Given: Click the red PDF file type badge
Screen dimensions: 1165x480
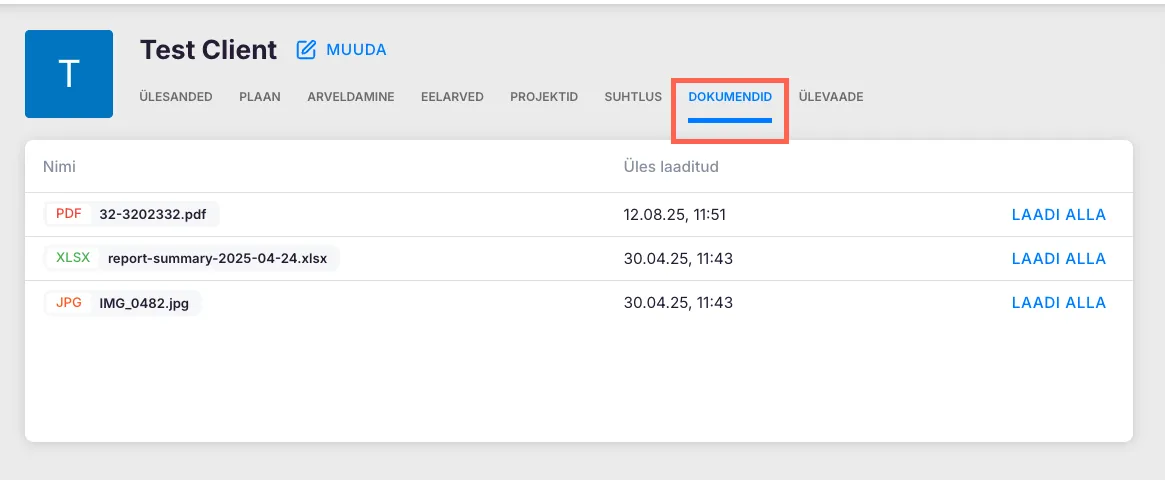Looking at the screenshot, I should [69, 214].
